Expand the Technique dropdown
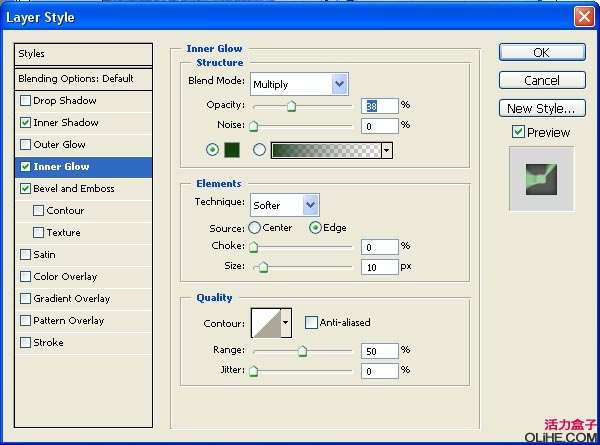 [x=284, y=205]
